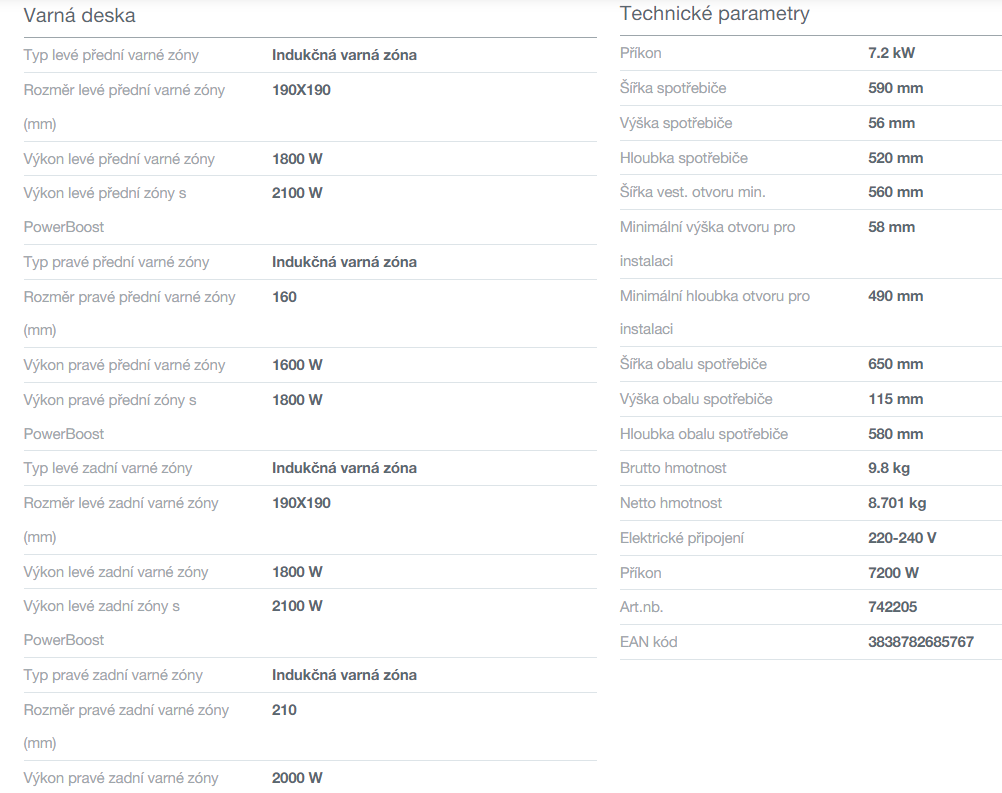Click the "Šířka spotřebiče" row label
The height and width of the screenshot is (793, 1002).
tap(673, 88)
